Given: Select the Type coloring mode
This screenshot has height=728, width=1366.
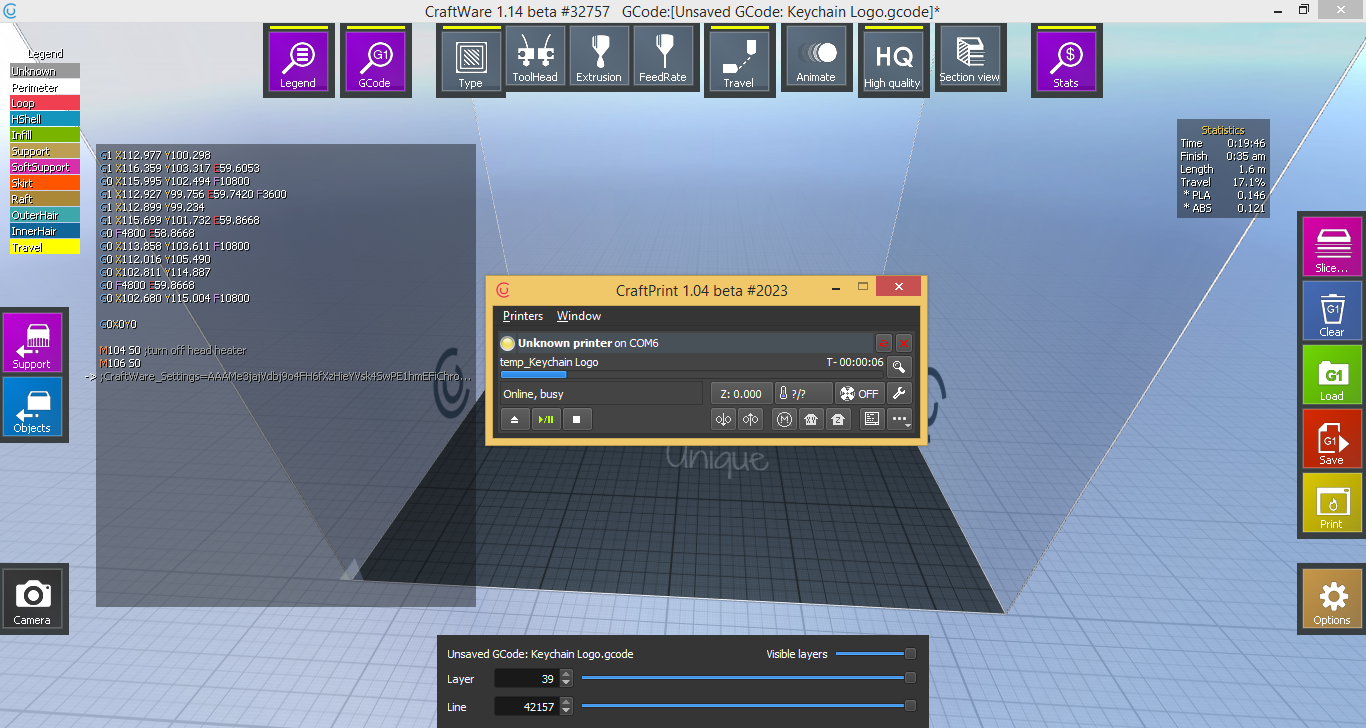Looking at the screenshot, I should point(470,61).
